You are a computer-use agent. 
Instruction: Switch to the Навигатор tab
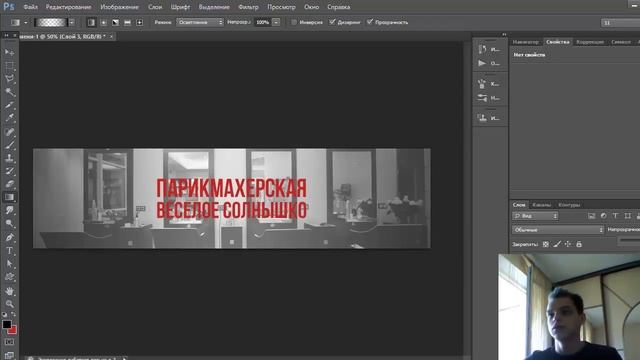coord(526,42)
